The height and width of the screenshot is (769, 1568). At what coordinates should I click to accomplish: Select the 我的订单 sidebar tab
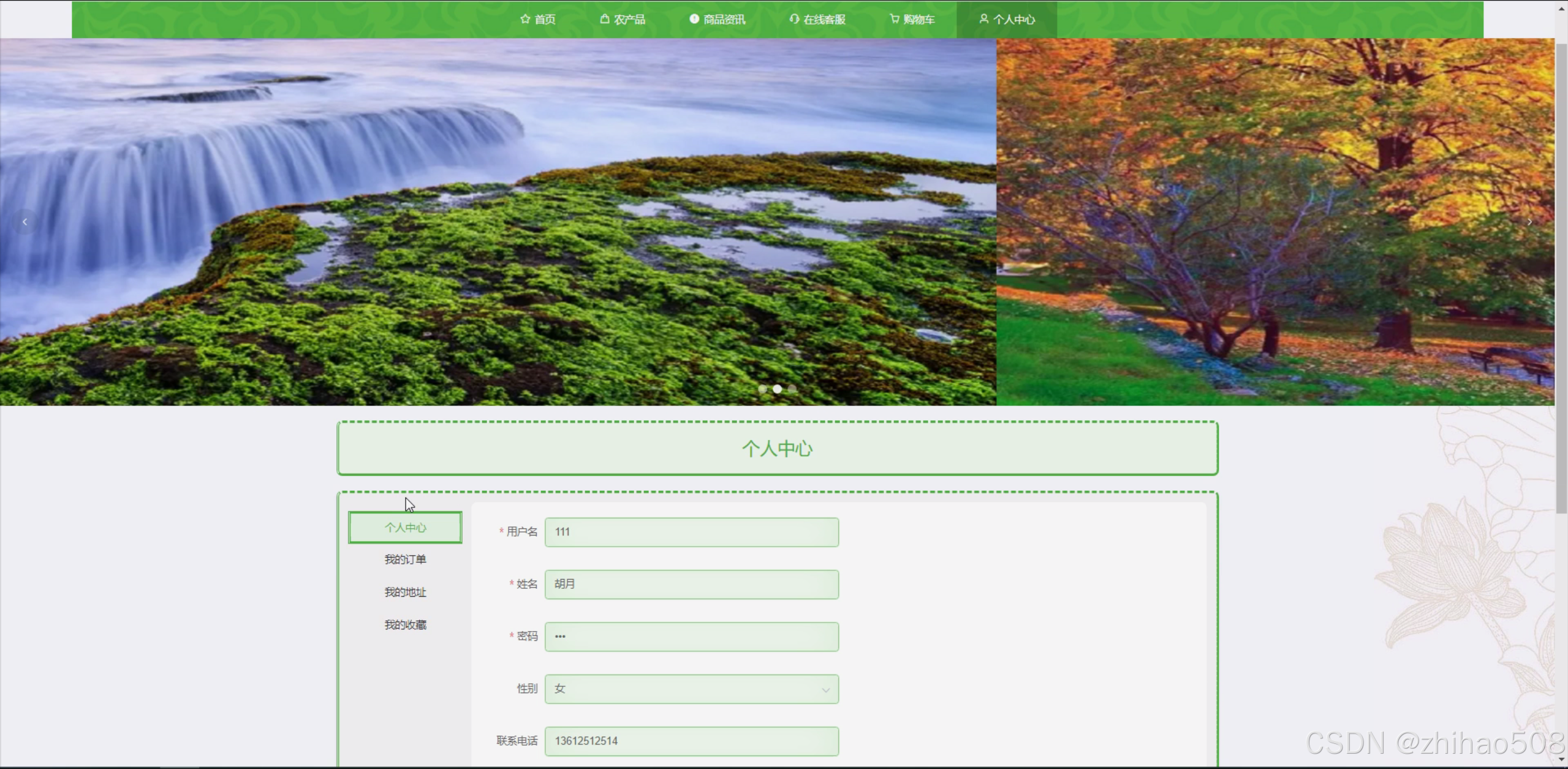[405, 559]
